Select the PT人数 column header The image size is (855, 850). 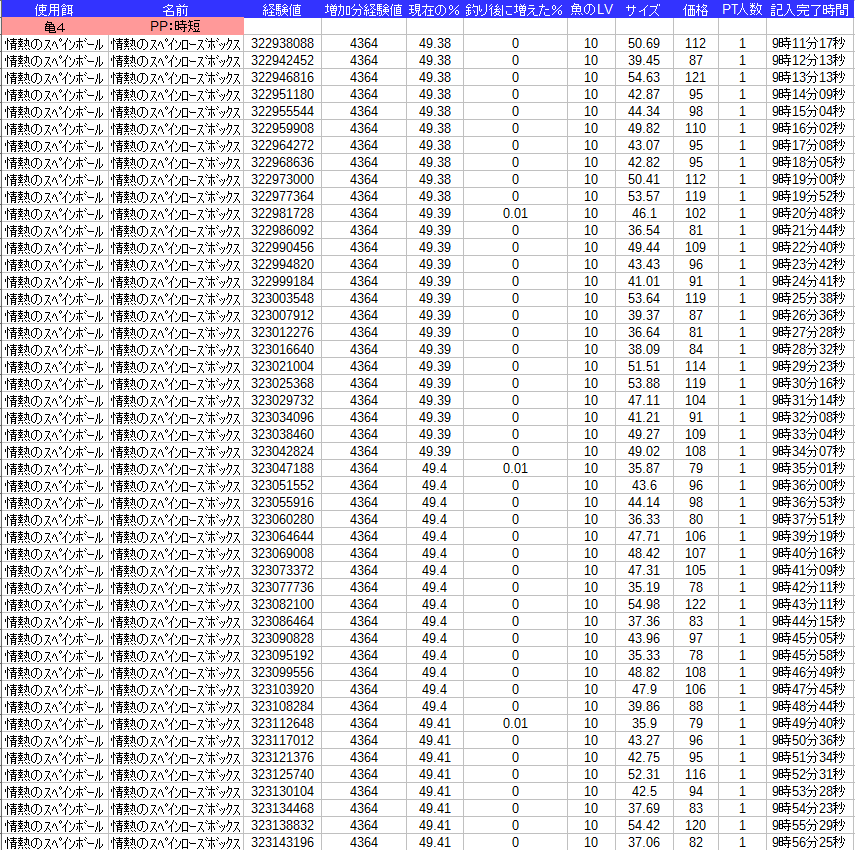tap(742, 9)
